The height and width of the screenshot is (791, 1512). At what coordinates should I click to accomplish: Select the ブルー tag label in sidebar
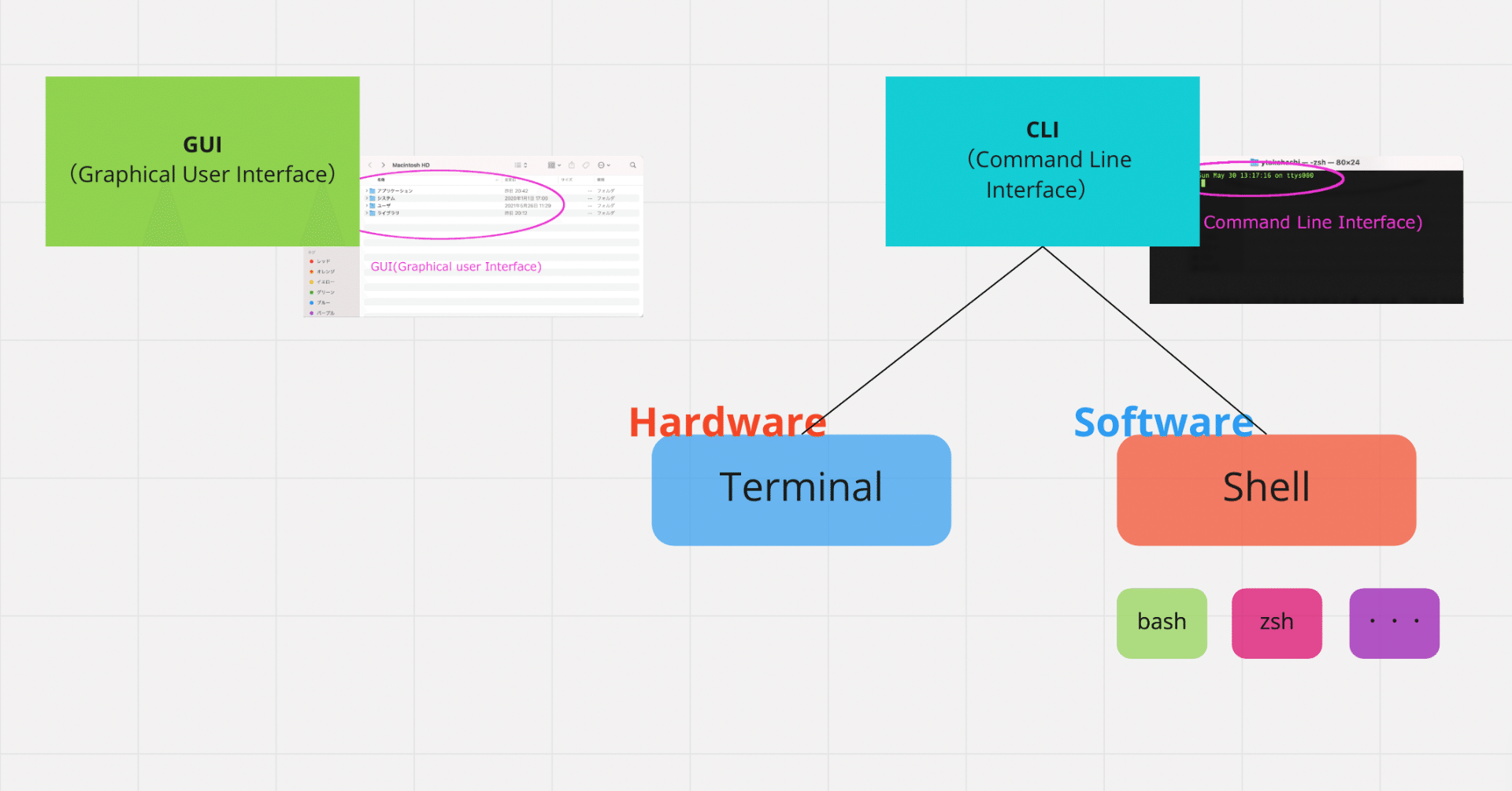324,302
